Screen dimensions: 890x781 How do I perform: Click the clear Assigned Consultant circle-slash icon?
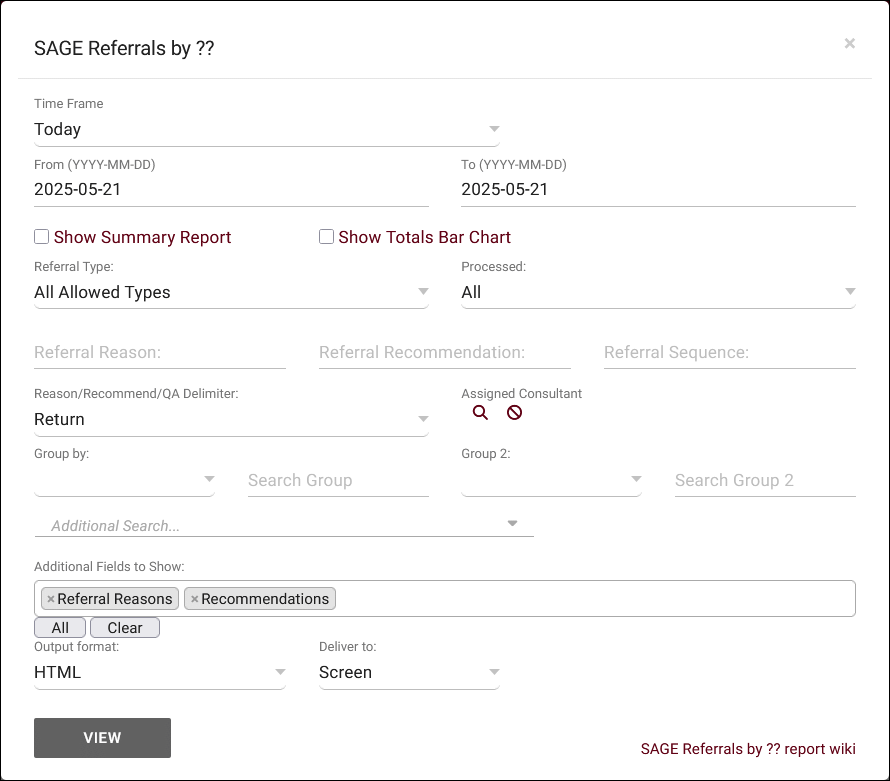pyautogui.click(x=514, y=413)
